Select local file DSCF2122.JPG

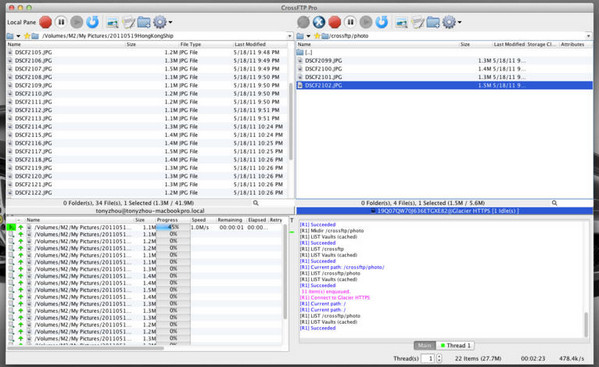(x=147, y=192)
